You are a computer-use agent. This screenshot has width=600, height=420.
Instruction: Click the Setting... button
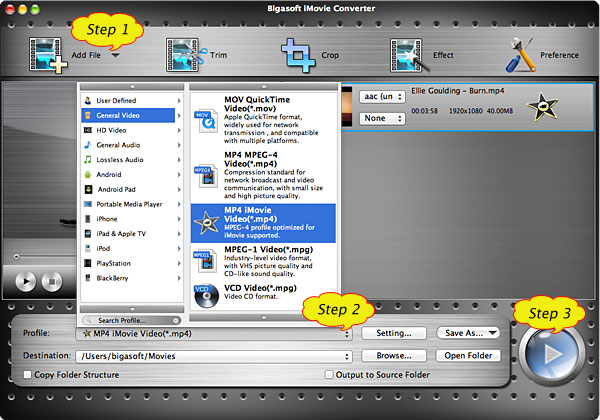394,333
